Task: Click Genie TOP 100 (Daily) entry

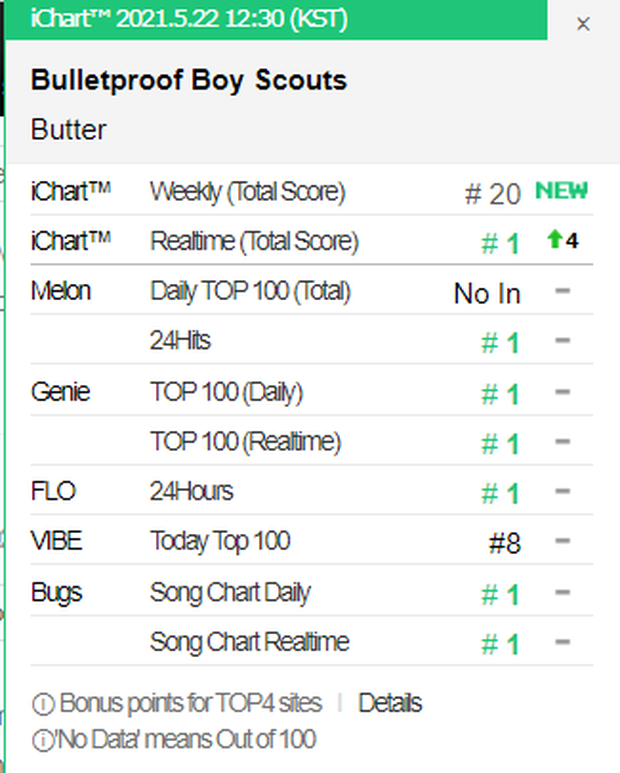Action: (x=311, y=391)
